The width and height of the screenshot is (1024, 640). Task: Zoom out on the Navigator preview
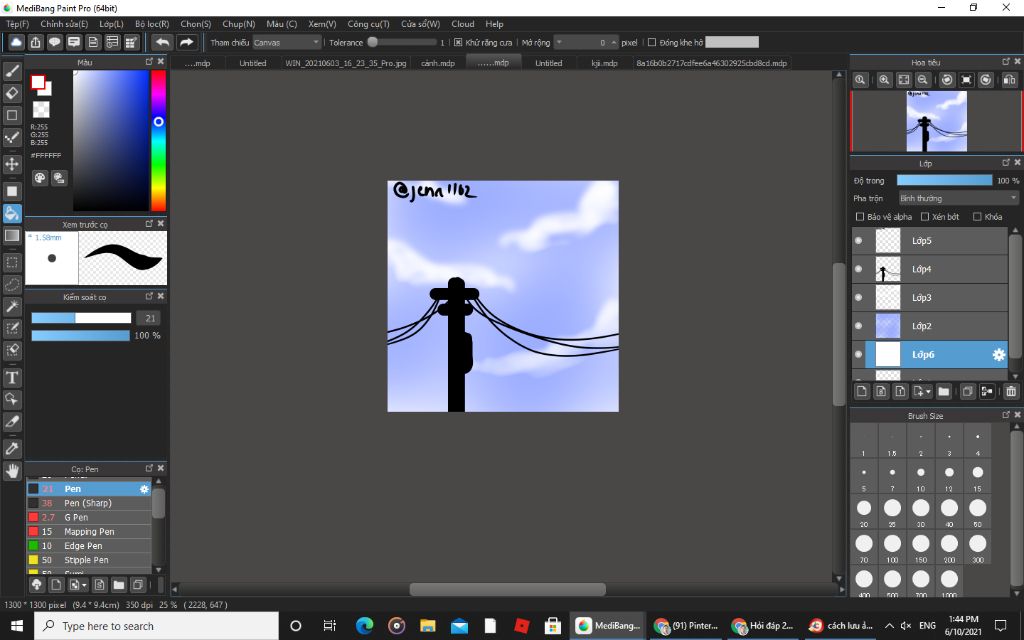pos(923,80)
